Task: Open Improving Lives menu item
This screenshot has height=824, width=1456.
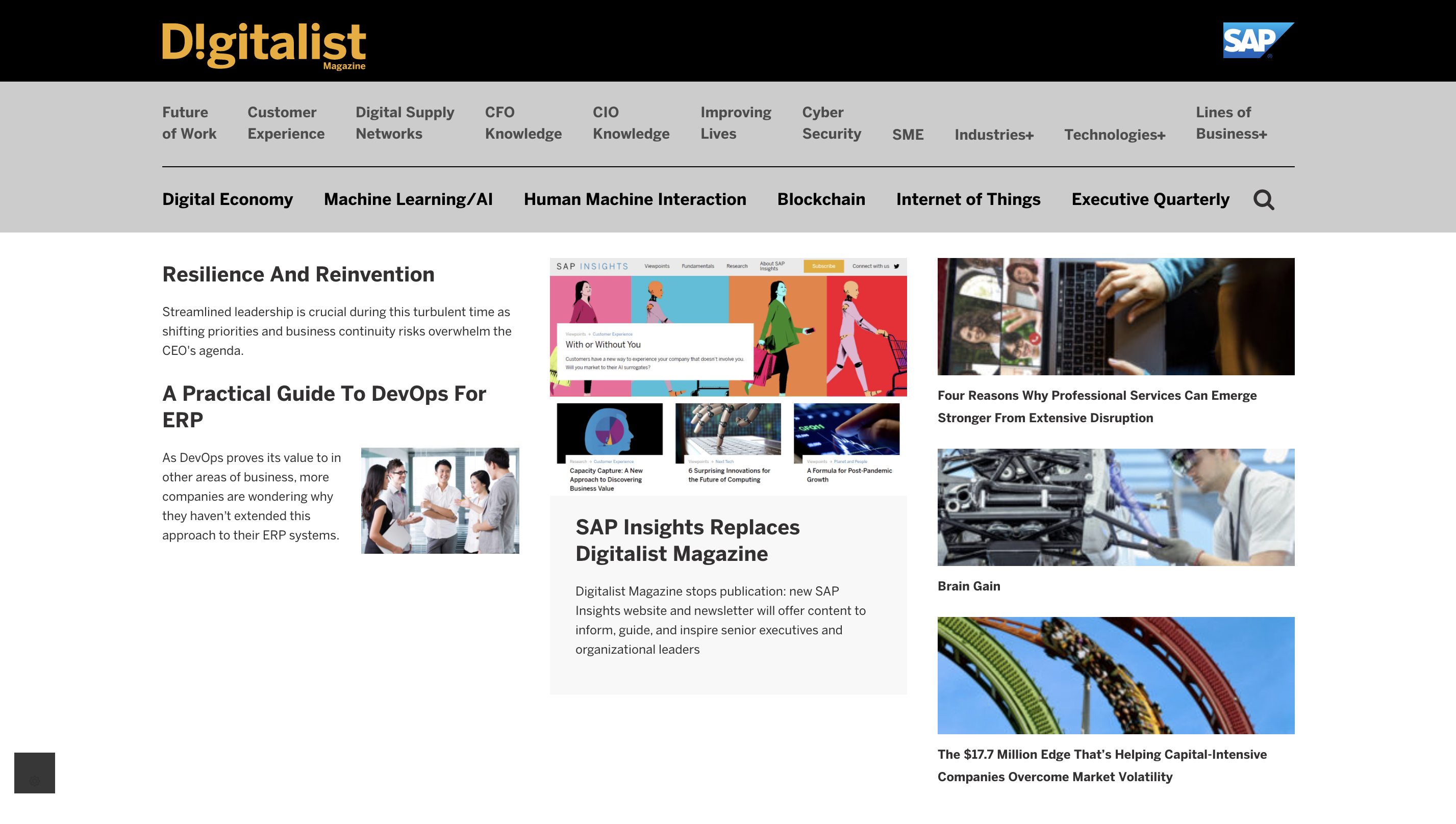Action: (735, 123)
